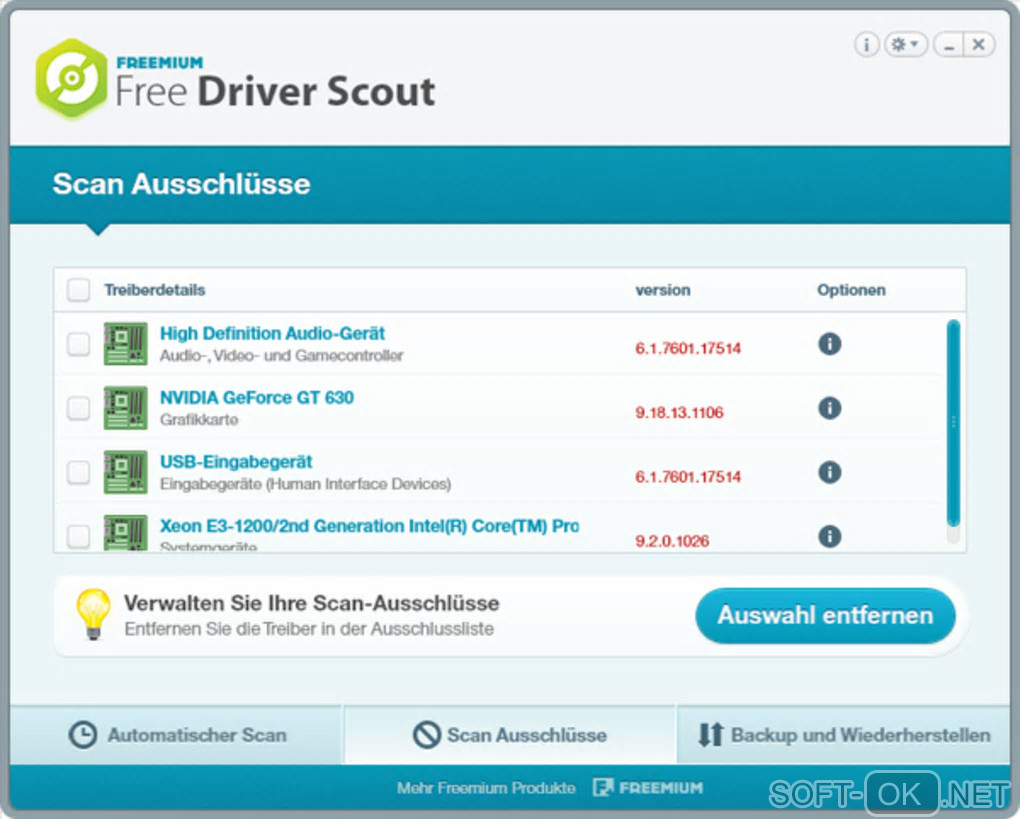The image size is (1020, 819).
Task: Open Mehr Freemium Produkte link
Action: (486, 788)
